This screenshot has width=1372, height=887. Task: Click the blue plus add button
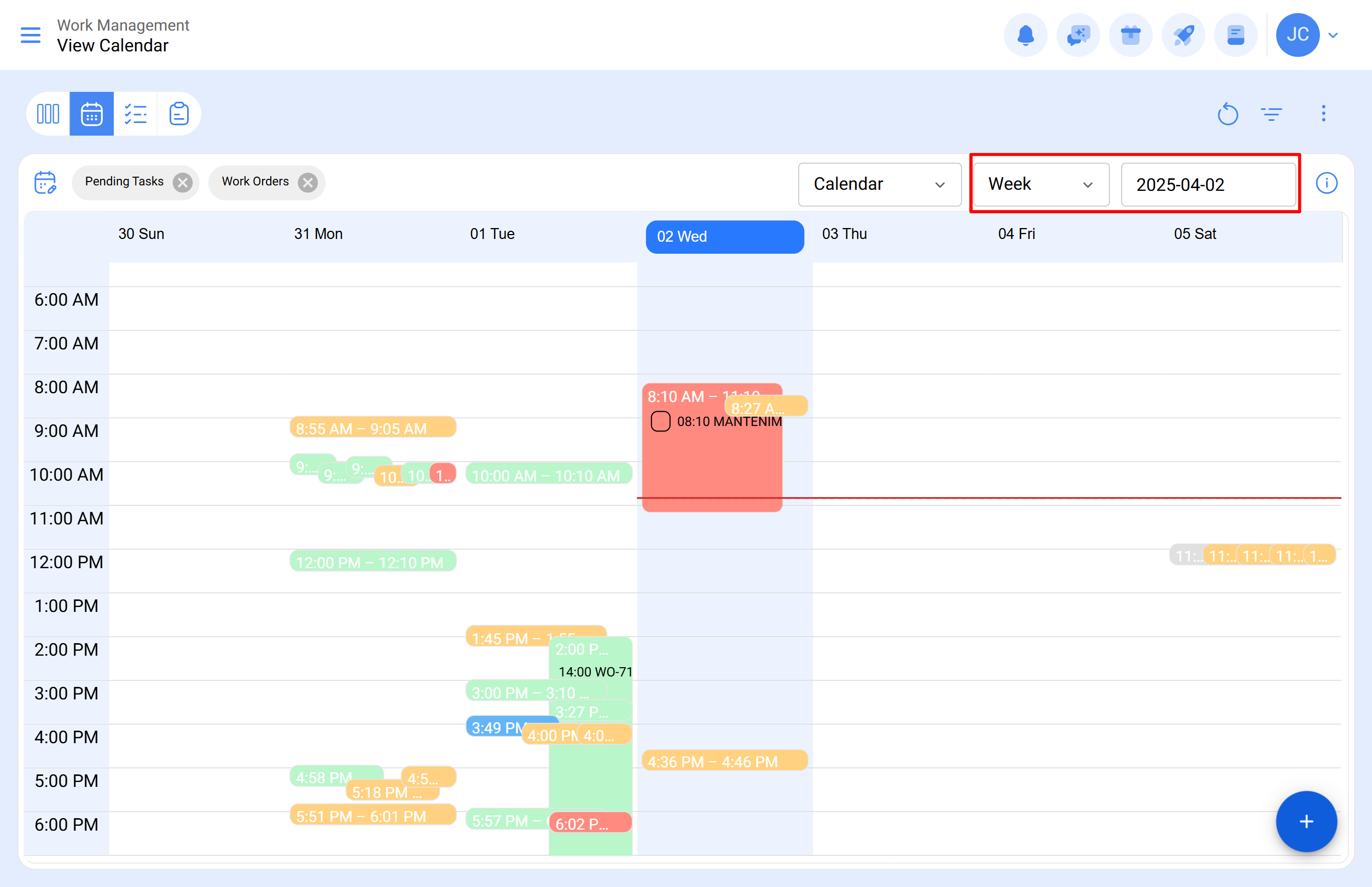1306,821
